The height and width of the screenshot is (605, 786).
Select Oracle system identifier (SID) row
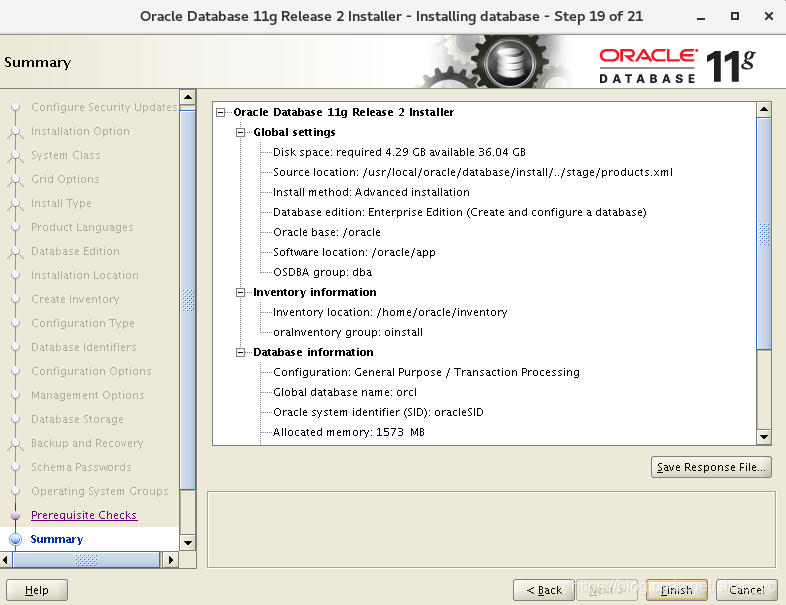pyautogui.click(x=378, y=412)
